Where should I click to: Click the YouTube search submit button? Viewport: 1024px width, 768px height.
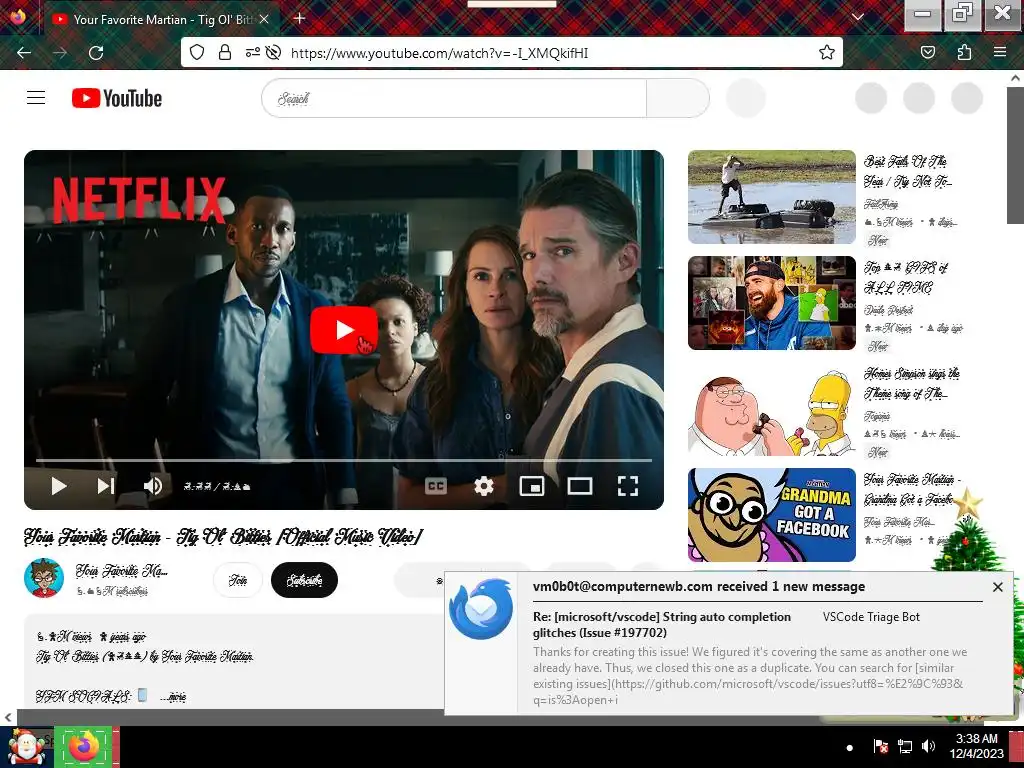677,99
